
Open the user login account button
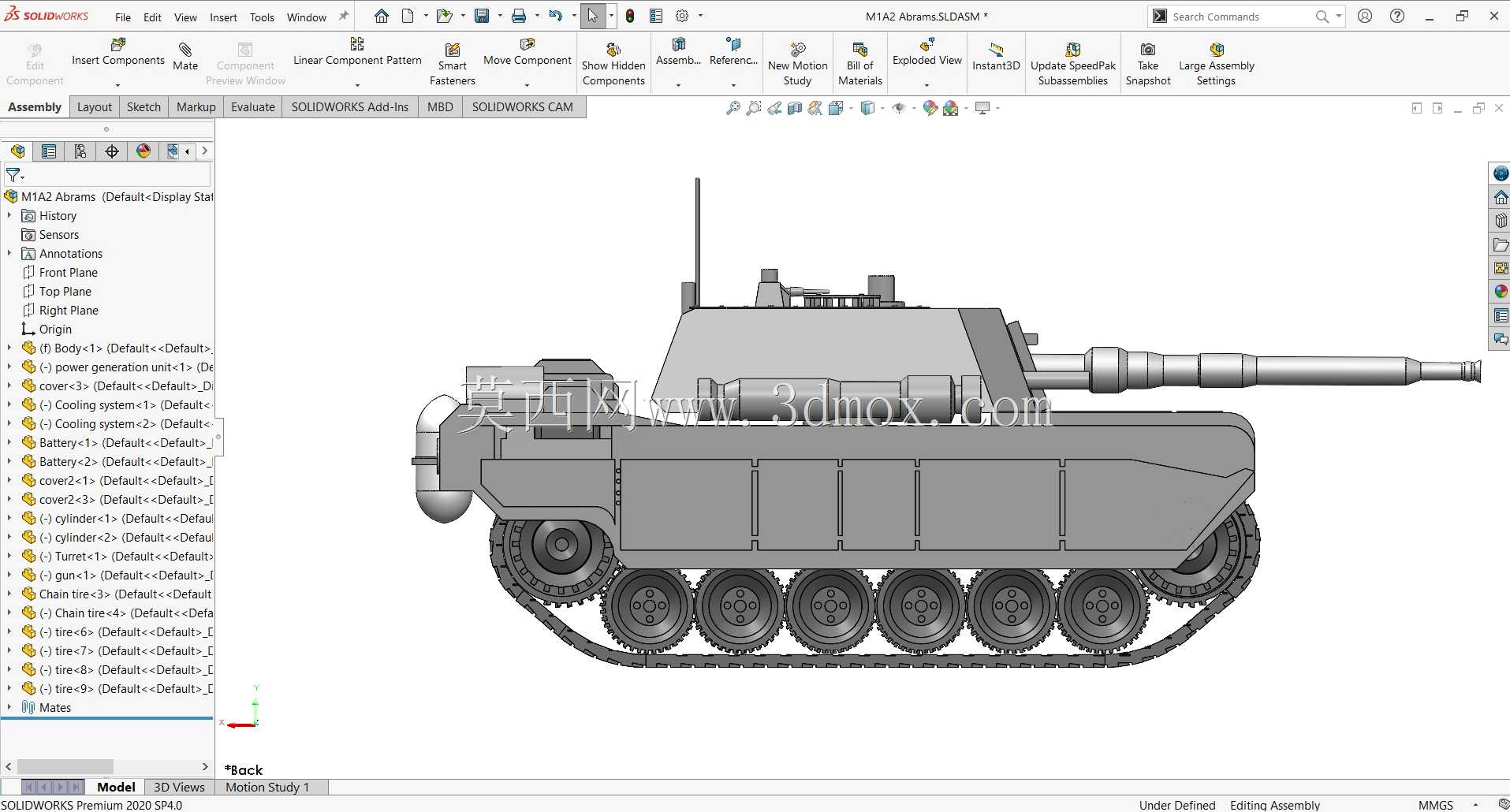click(x=1365, y=16)
